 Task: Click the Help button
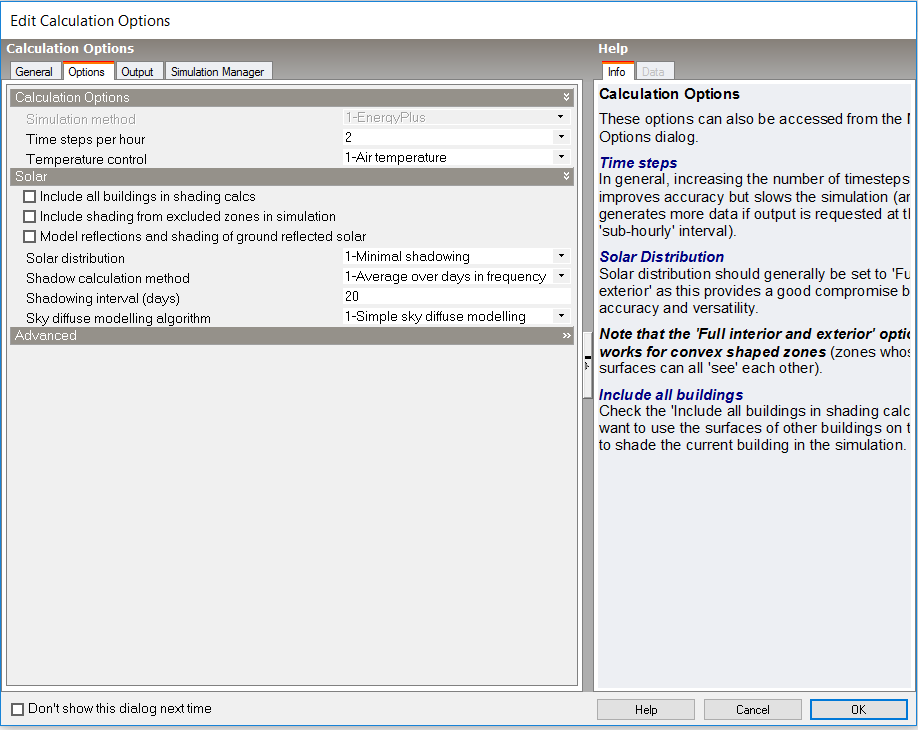[646, 710]
